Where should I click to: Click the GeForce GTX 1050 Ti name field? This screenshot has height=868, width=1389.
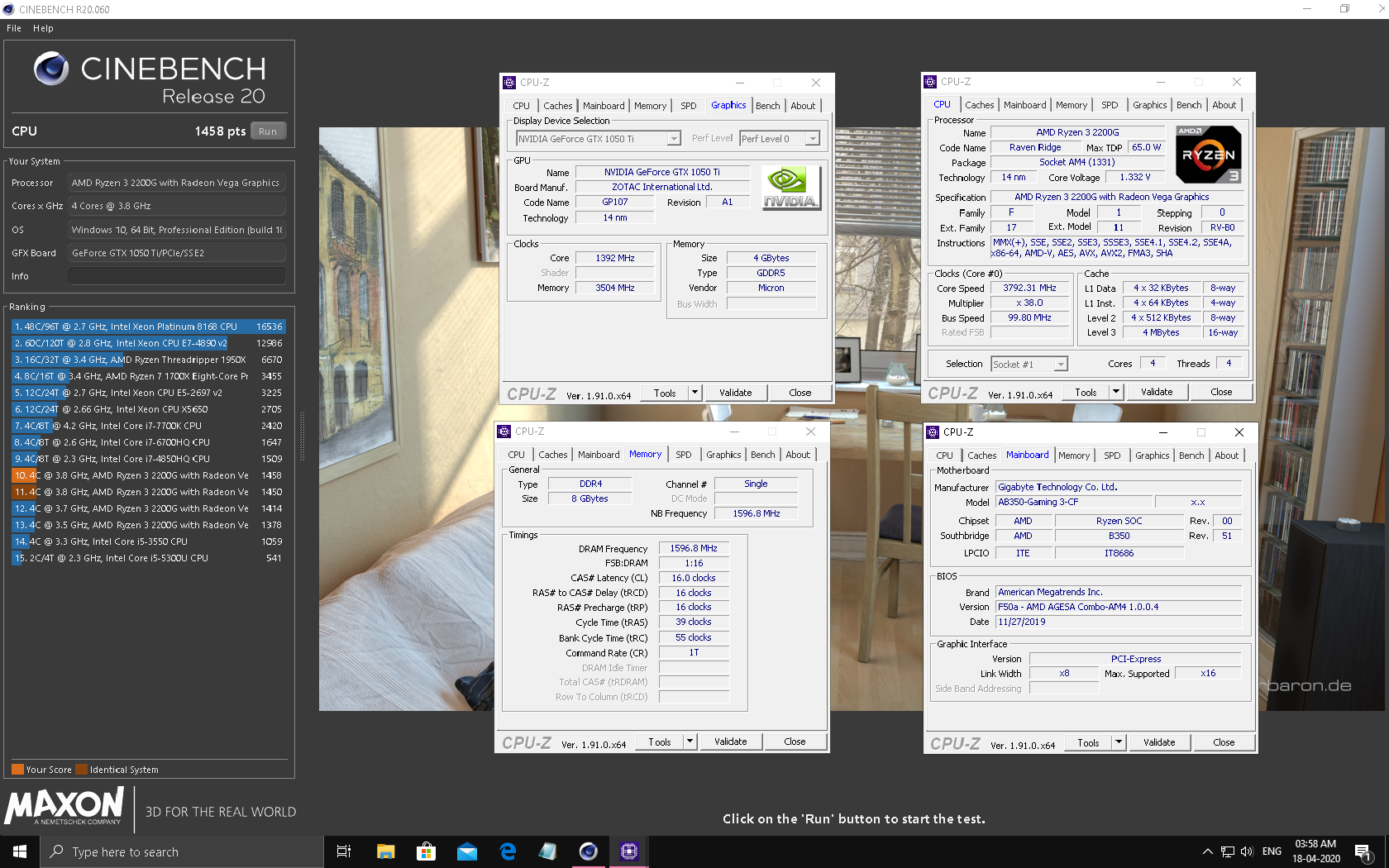click(x=661, y=172)
